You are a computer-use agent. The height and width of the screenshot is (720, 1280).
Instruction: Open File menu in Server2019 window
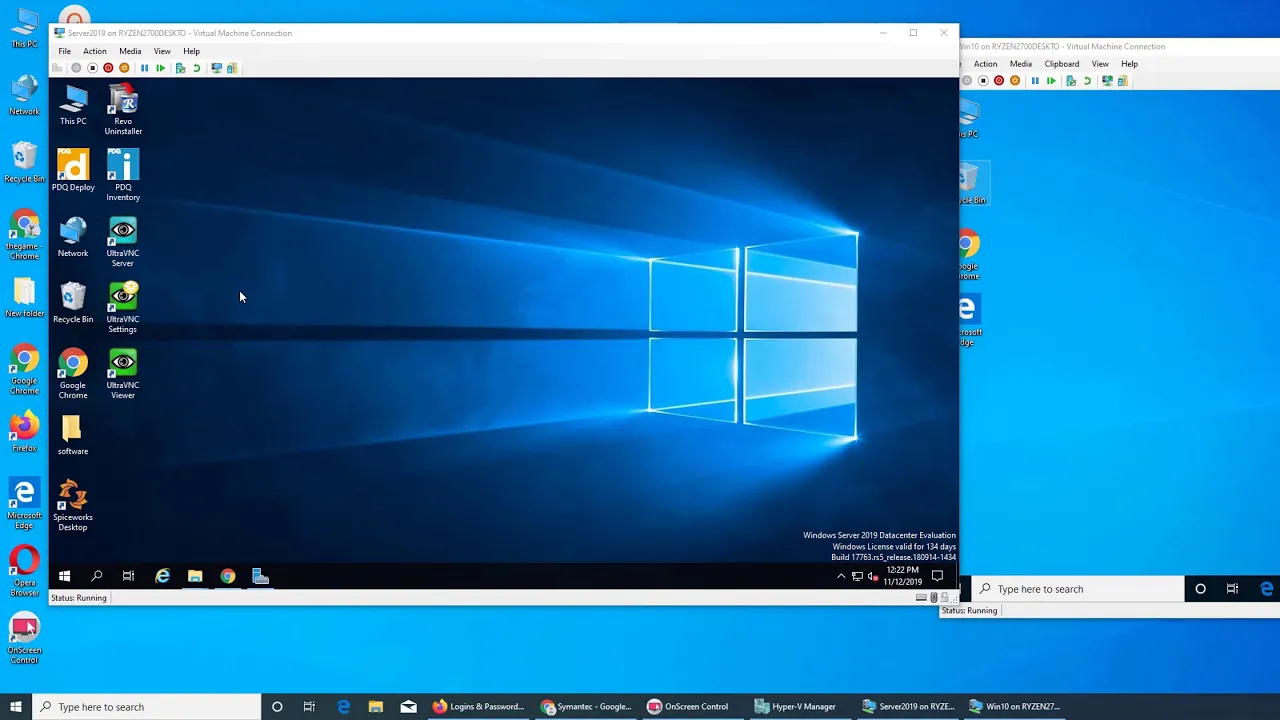coord(64,51)
